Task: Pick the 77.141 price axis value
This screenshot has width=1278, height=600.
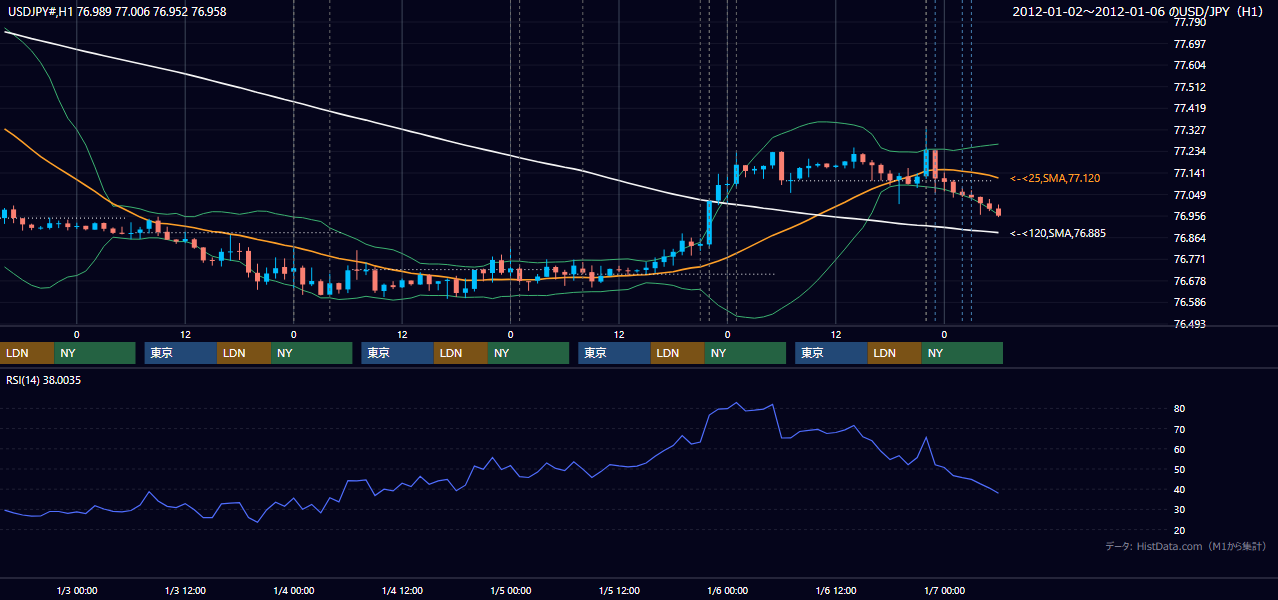Action: coord(1190,173)
